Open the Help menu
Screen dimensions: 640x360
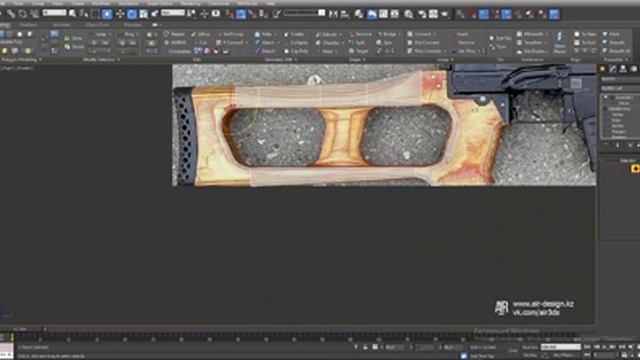pyautogui.click(x=270, y=4)
